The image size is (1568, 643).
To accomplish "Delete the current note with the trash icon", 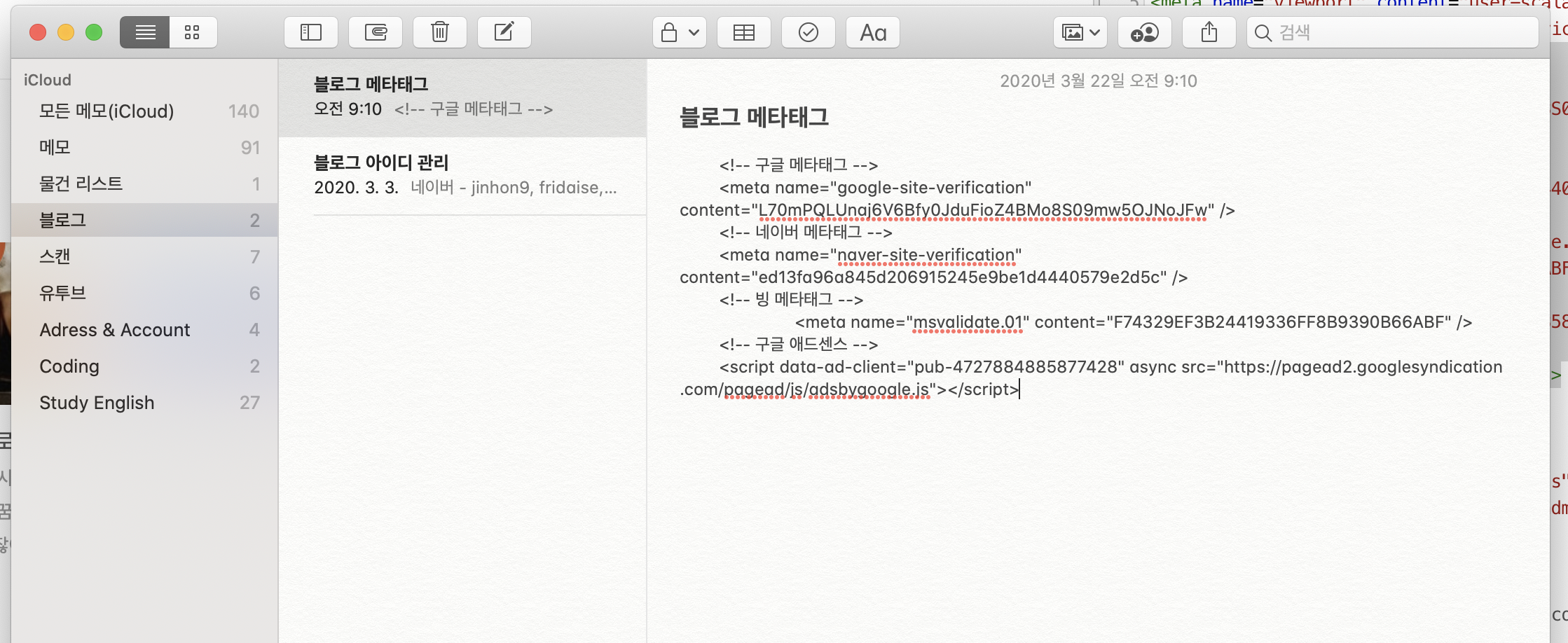I will coord(440,32).
